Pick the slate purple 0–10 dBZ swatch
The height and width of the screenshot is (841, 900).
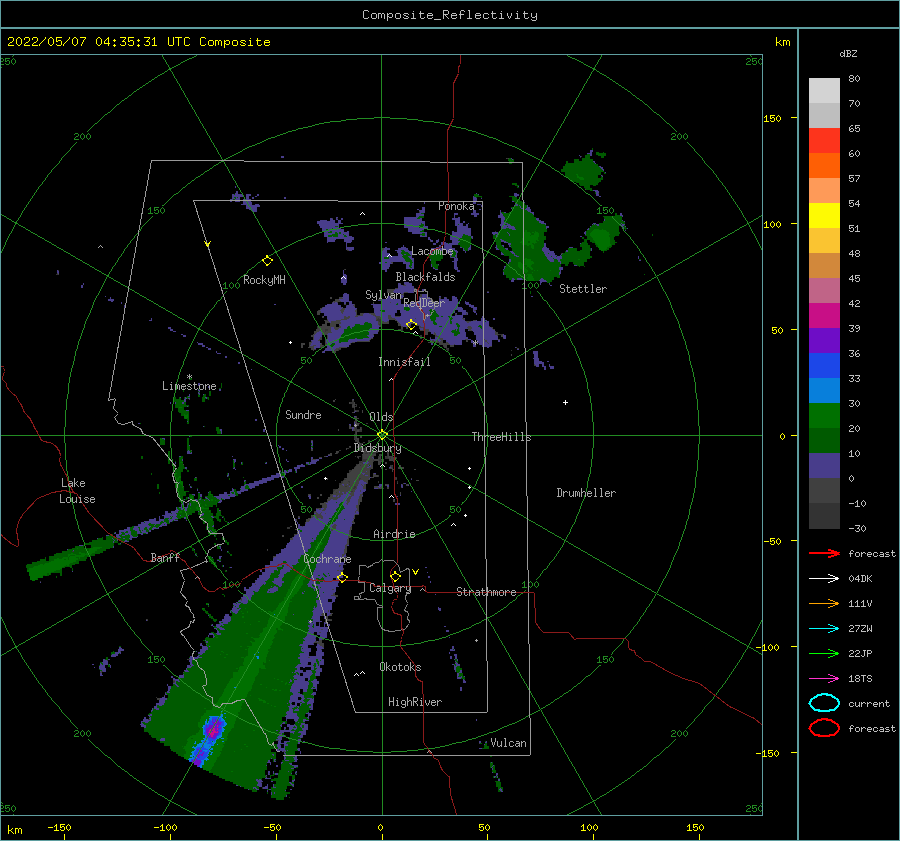tap(824, 466)
